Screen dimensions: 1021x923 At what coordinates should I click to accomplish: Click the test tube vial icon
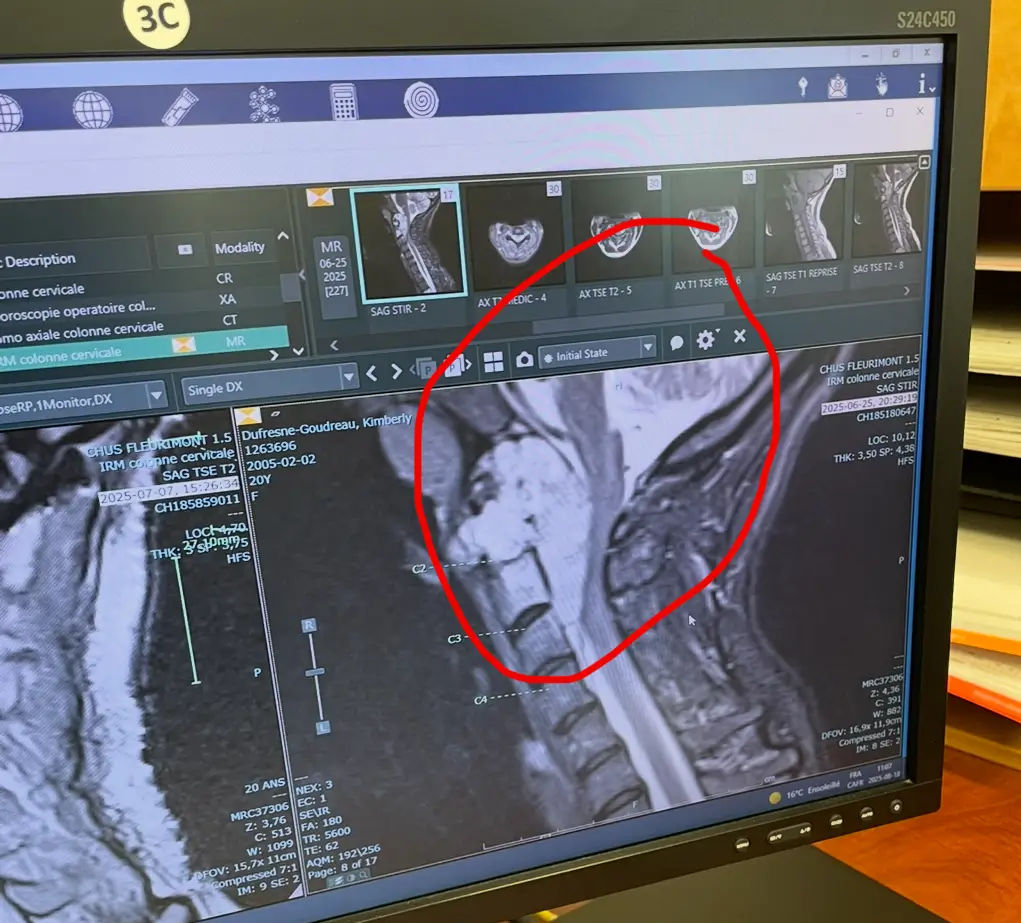(178, 107)
